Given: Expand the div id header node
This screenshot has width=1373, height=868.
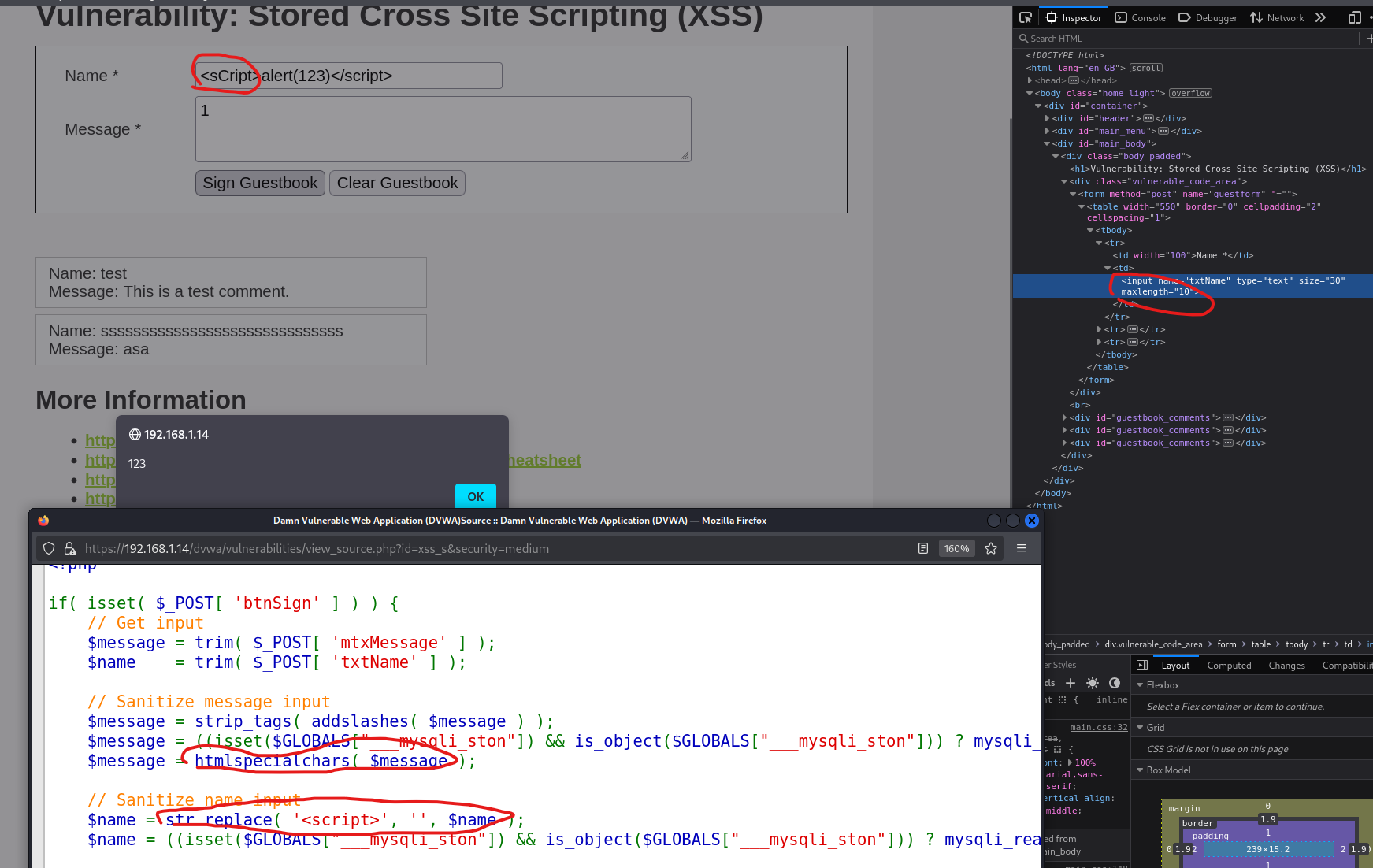Looking at the screenshot, I should pyautogui.click(x=1047, y=118).
